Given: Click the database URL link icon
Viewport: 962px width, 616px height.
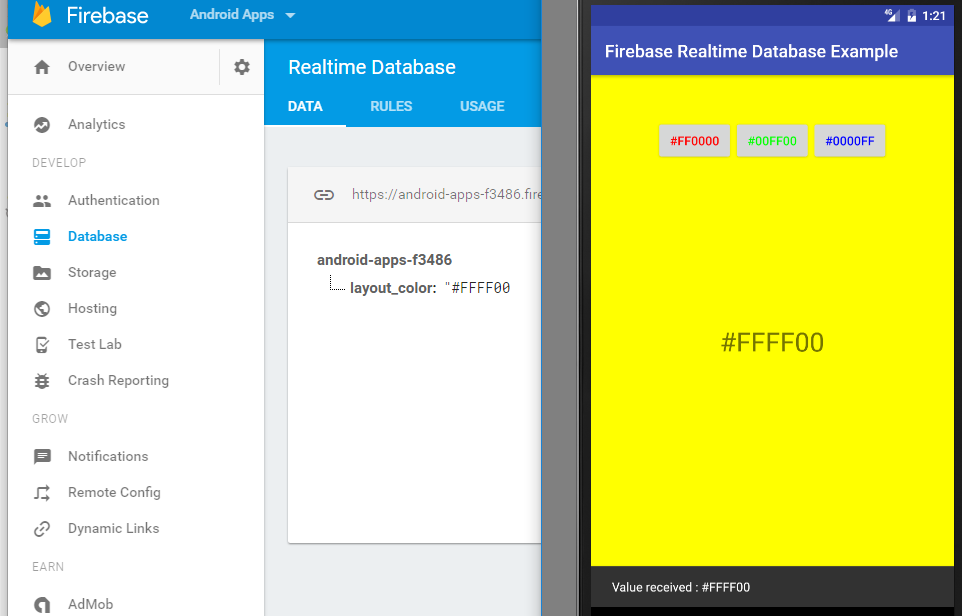Looking at the screenshot, I should coord(324,195).
